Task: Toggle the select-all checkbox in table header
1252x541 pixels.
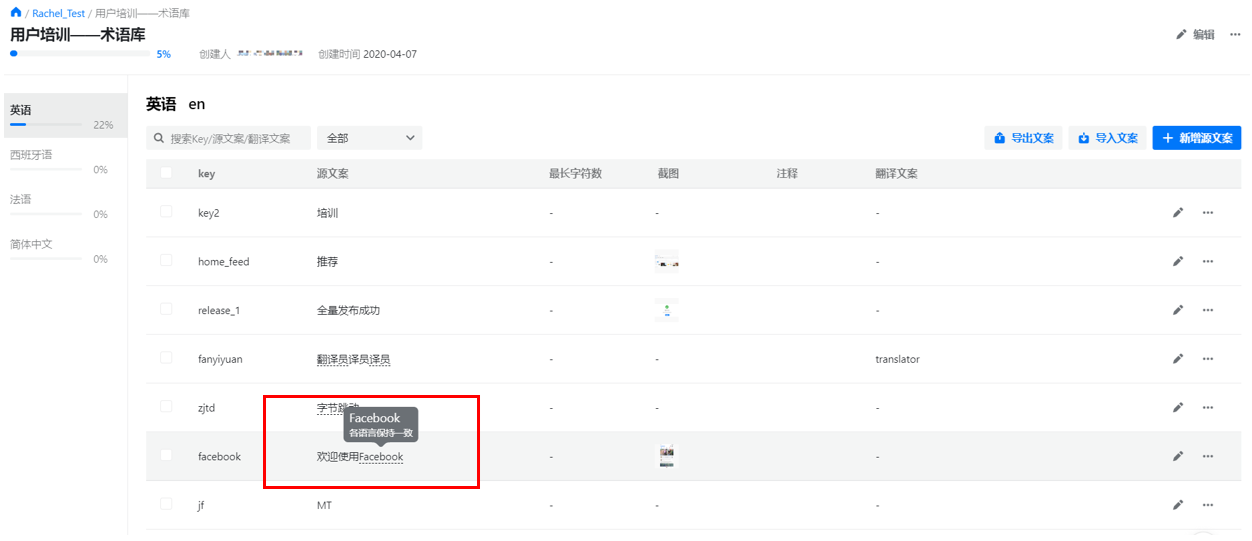Action: pyautogui.click(x=166, y=173)
